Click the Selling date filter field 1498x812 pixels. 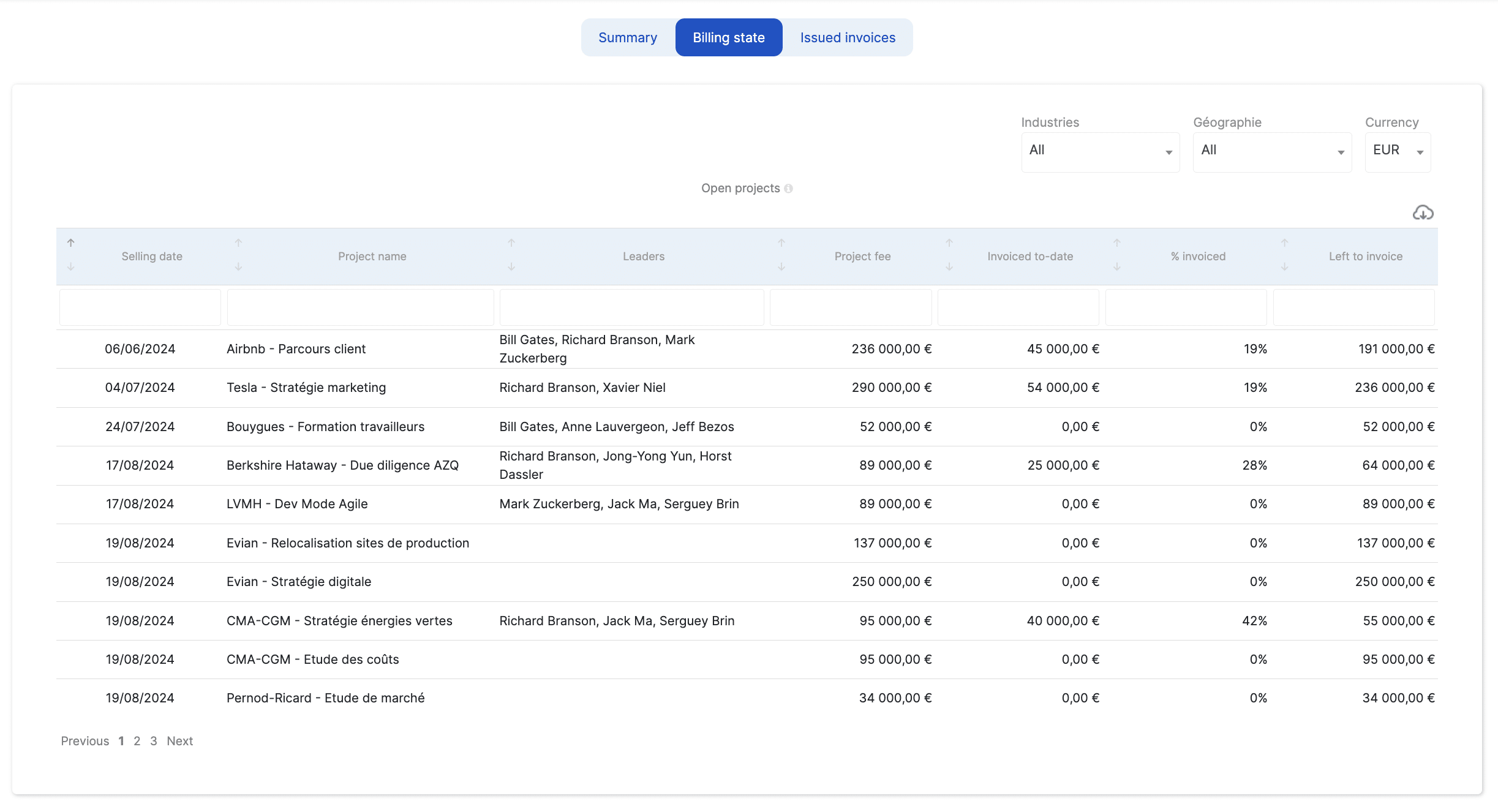(140, 307)
